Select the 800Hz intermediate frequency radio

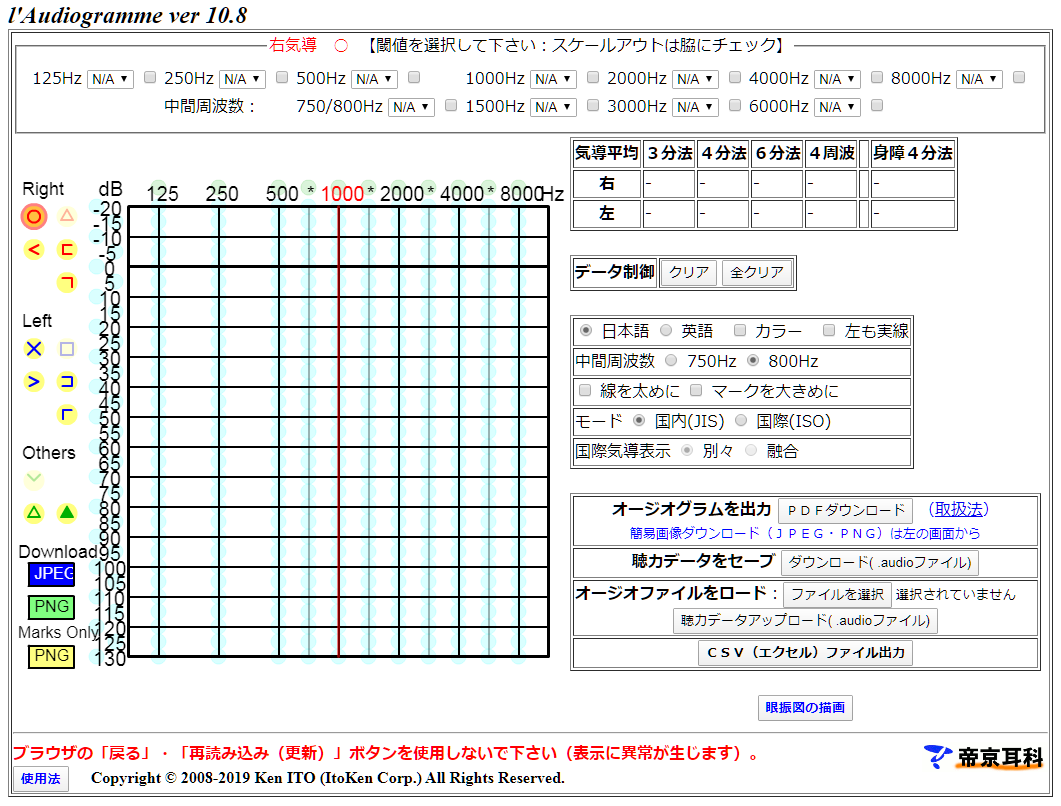(752, 361)
